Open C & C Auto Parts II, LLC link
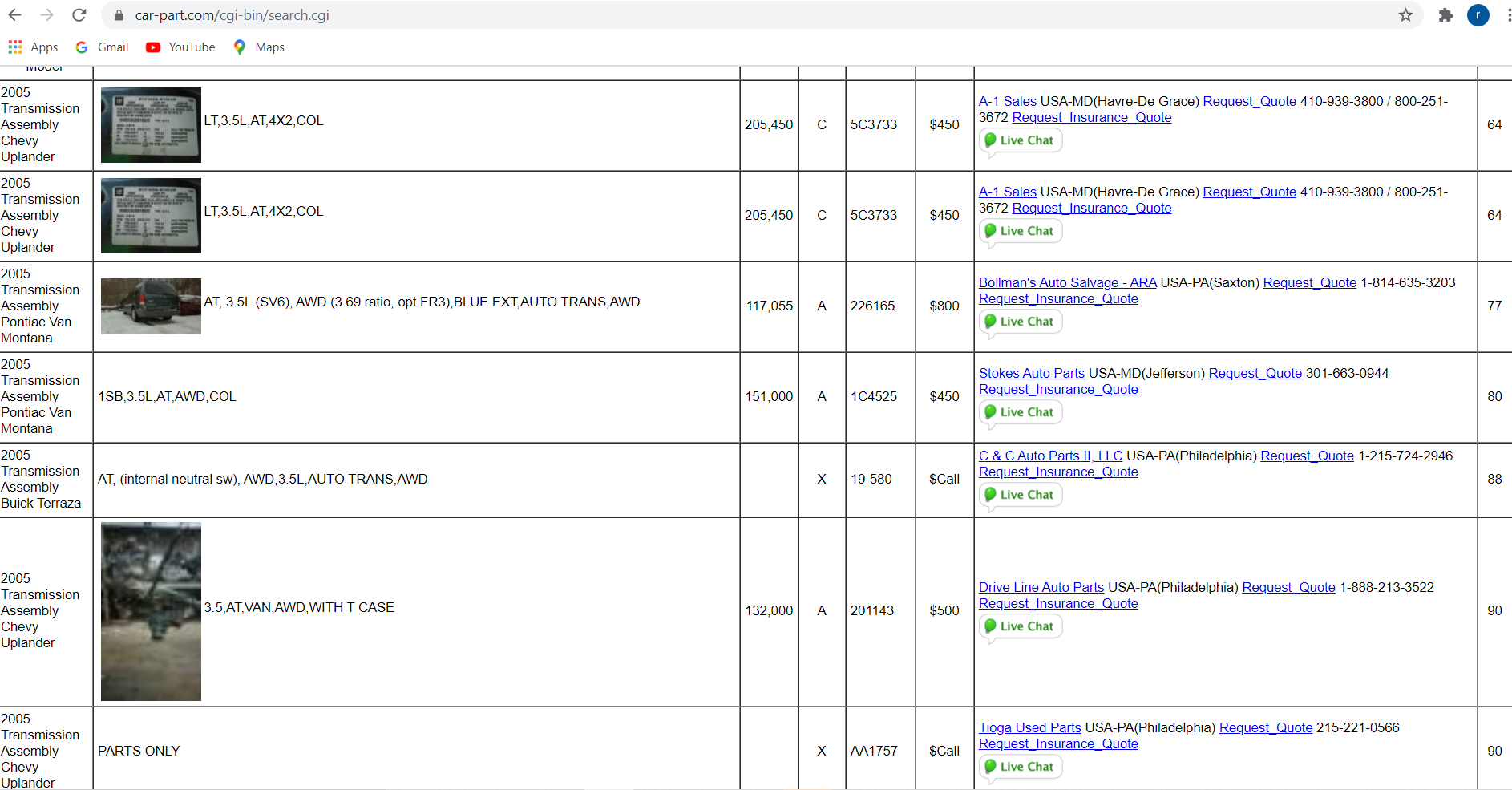This screenshot has height=790, width=1512. pos(1050,456)
